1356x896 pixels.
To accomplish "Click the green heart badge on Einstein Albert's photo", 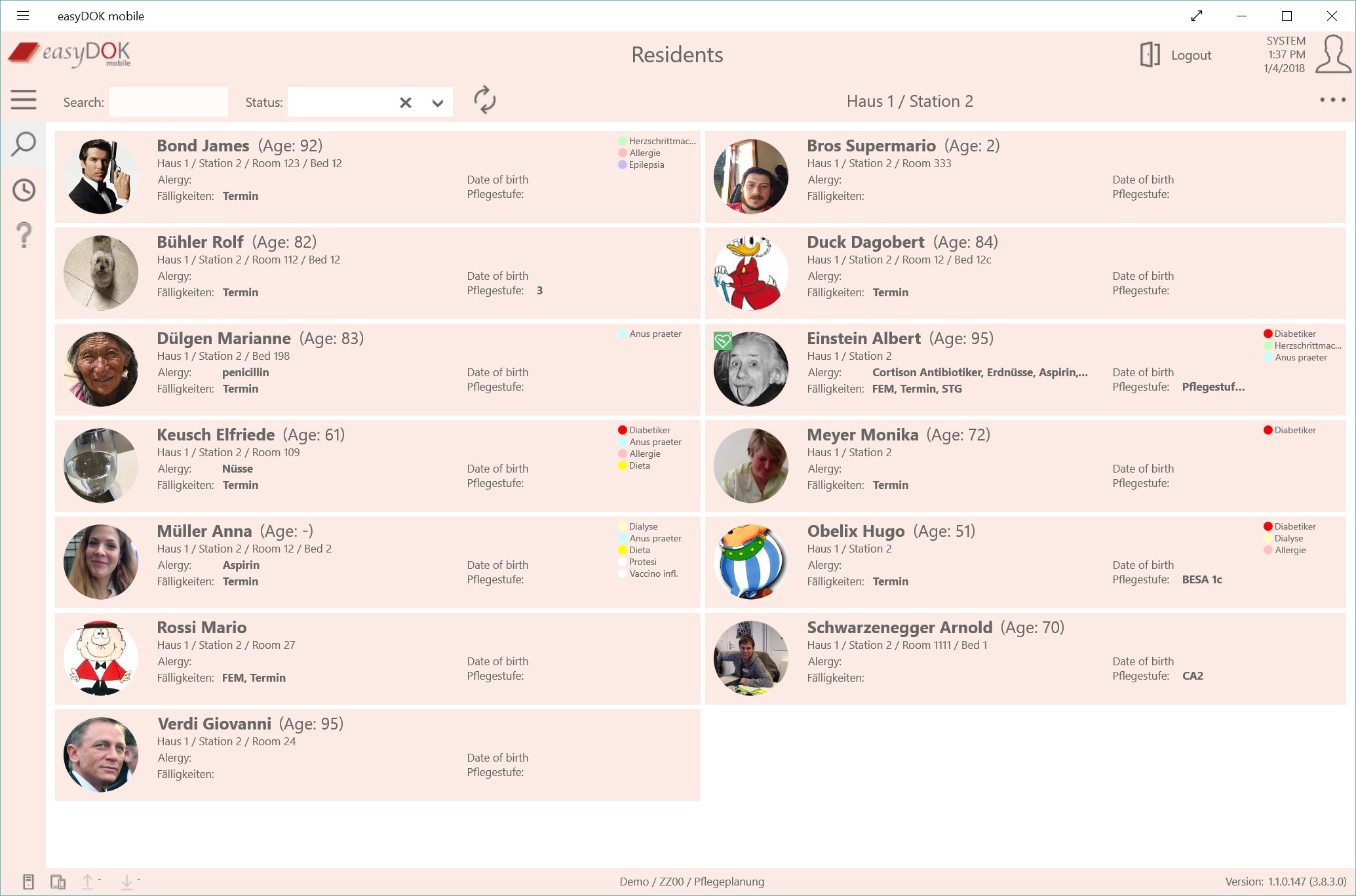I will coord(722,340).
